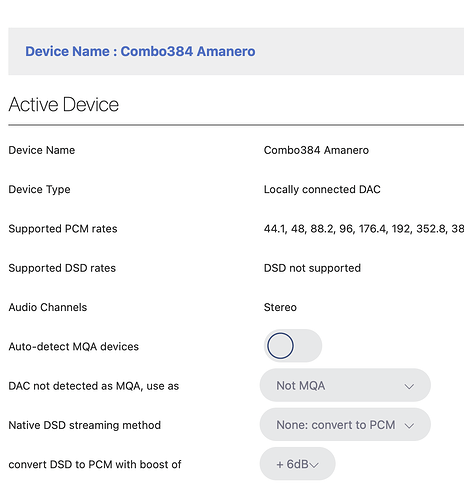Click the DSD not supported text
Image resolution: width=464 pixels, height=500 pixels.
312,268
